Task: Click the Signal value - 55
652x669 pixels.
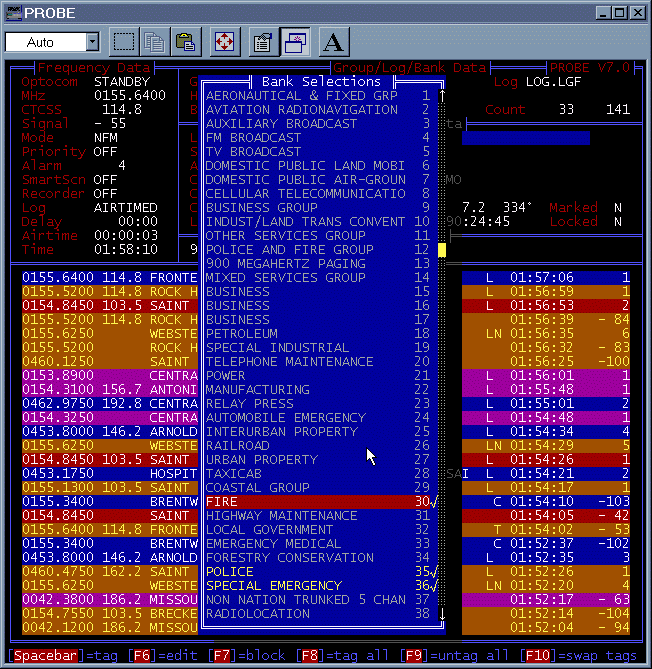Action: 110,123
